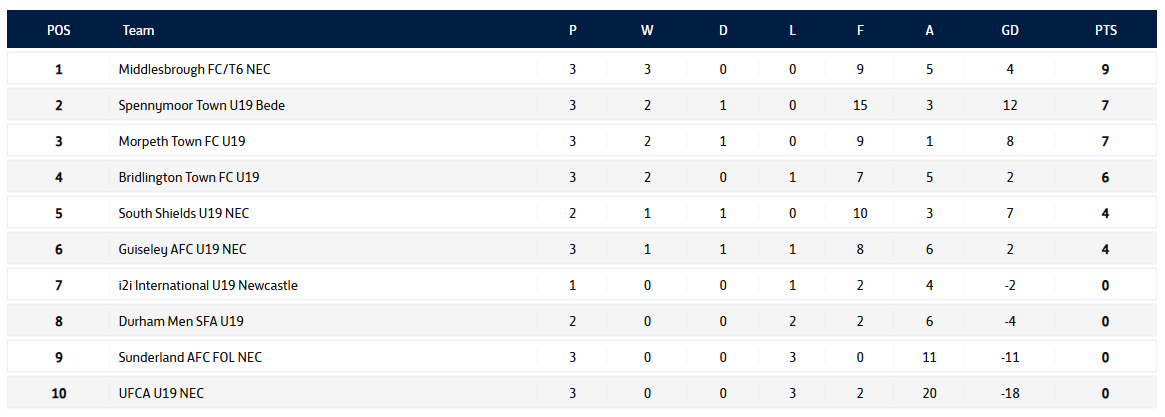Click the Spennymoor Town U19 Bede team
This screenshot has width=1165, height=417.
[202, 105]
